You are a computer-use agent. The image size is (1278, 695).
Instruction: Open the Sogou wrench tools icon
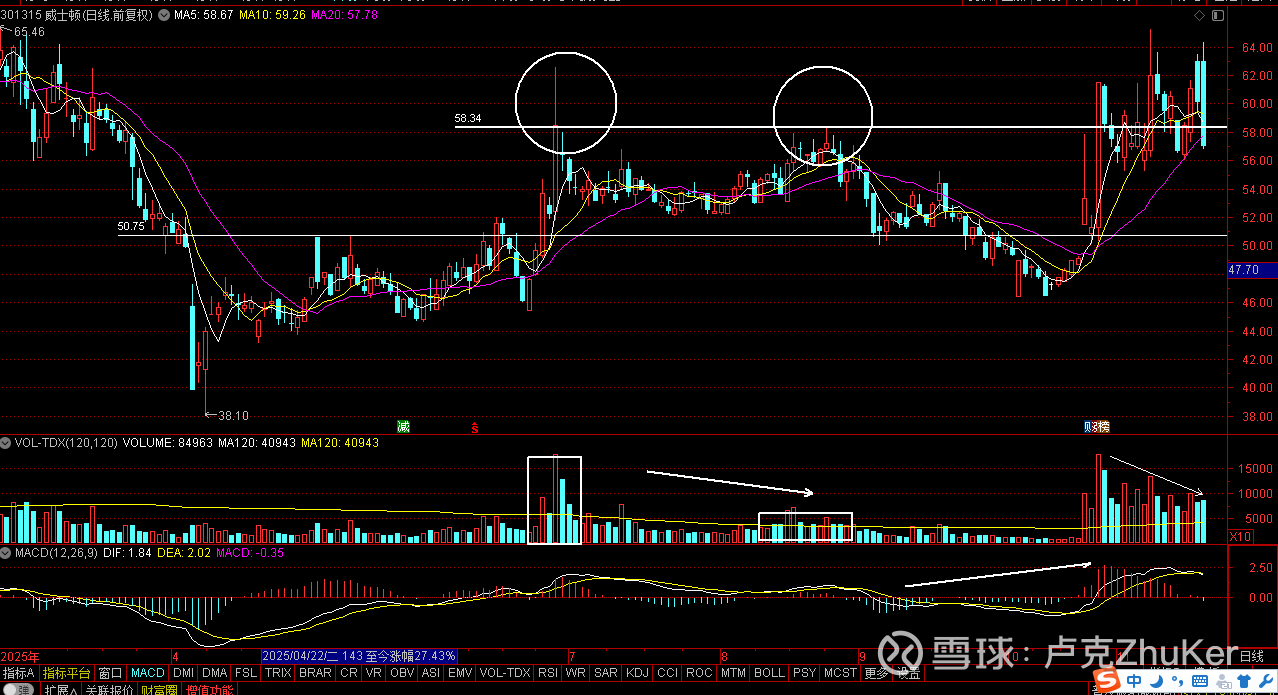(1266, 680)
